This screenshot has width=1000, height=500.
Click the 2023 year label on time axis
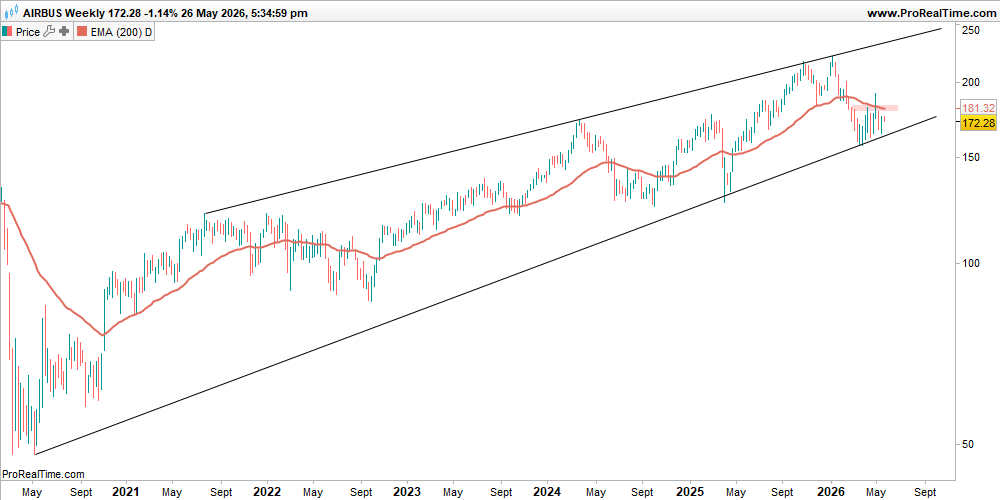pyautogui.click(x=407, y=492)
